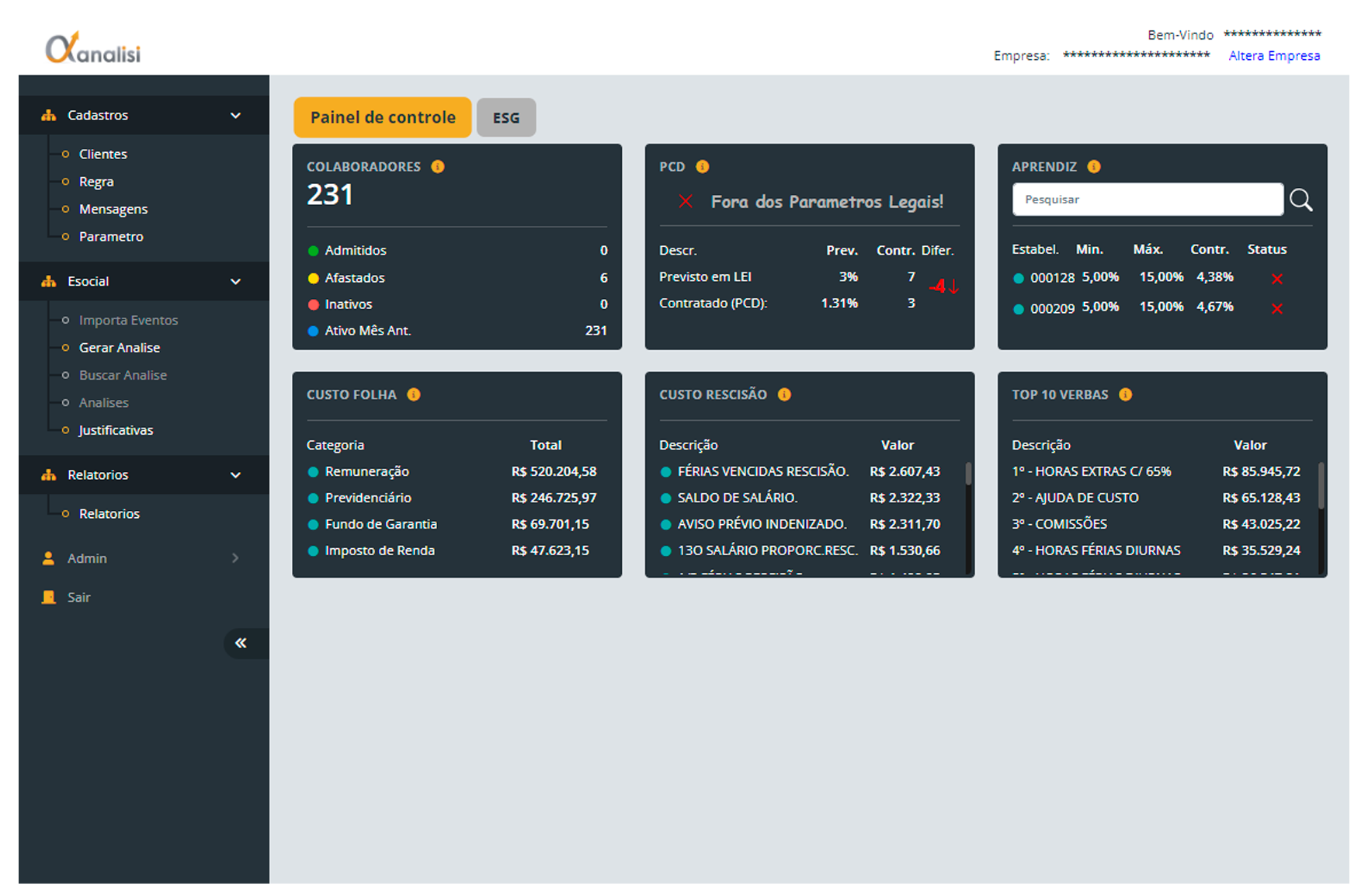This screenshot has width=1368, height=896.
Task: Collapse the sidebar with double-chevron button
Action: pos(241,643)
